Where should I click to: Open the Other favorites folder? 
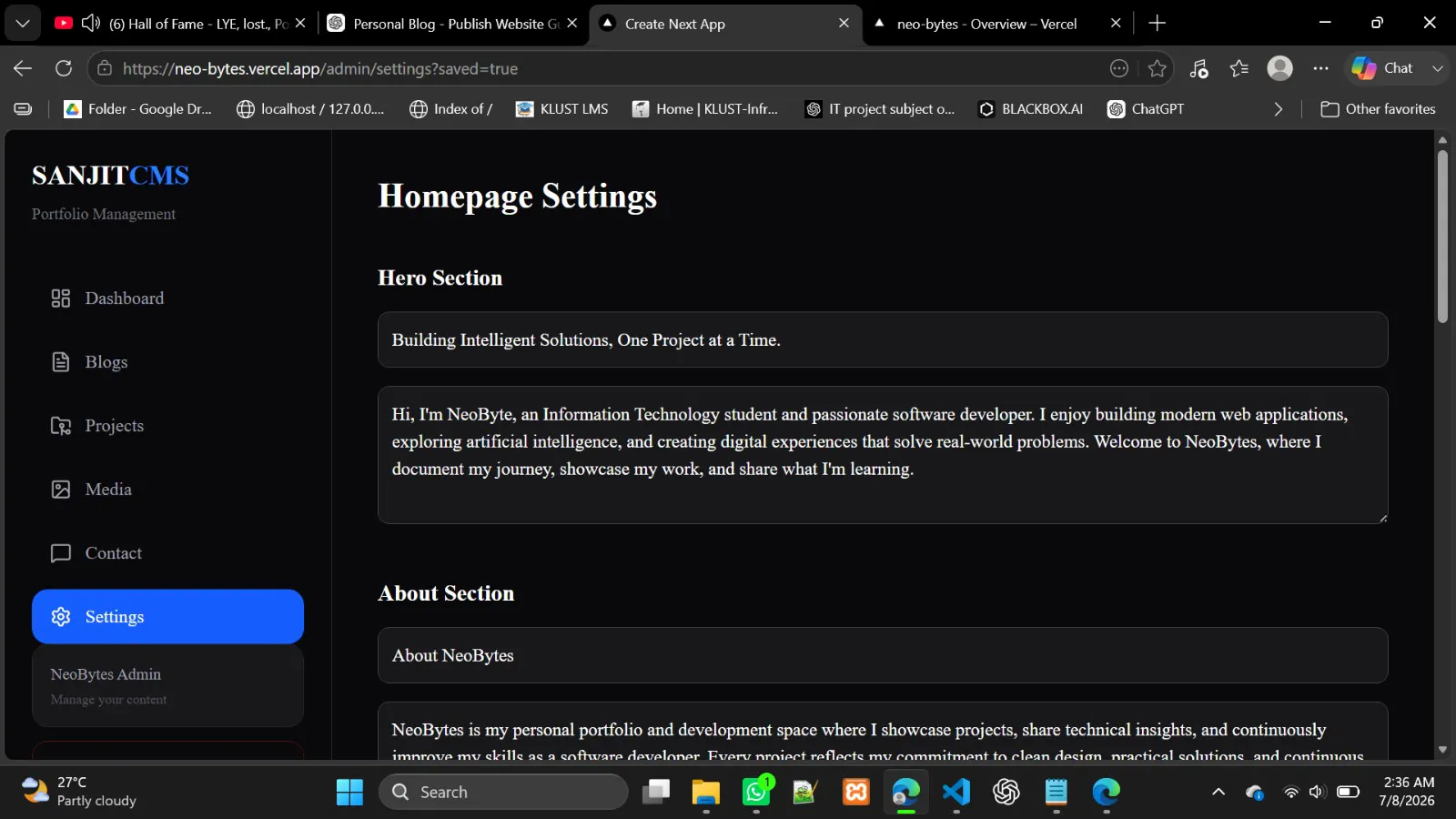tap(1378, 109)
